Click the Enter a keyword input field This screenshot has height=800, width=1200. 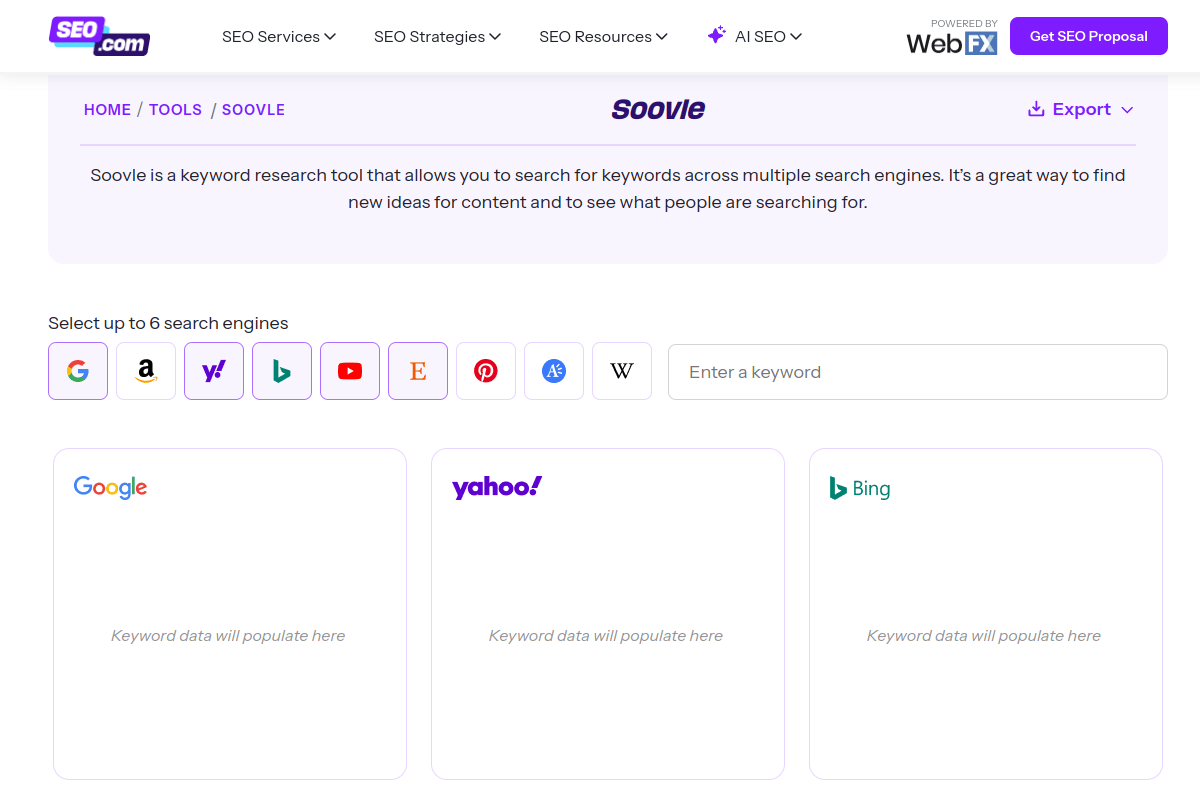click(x=917, y=371)
